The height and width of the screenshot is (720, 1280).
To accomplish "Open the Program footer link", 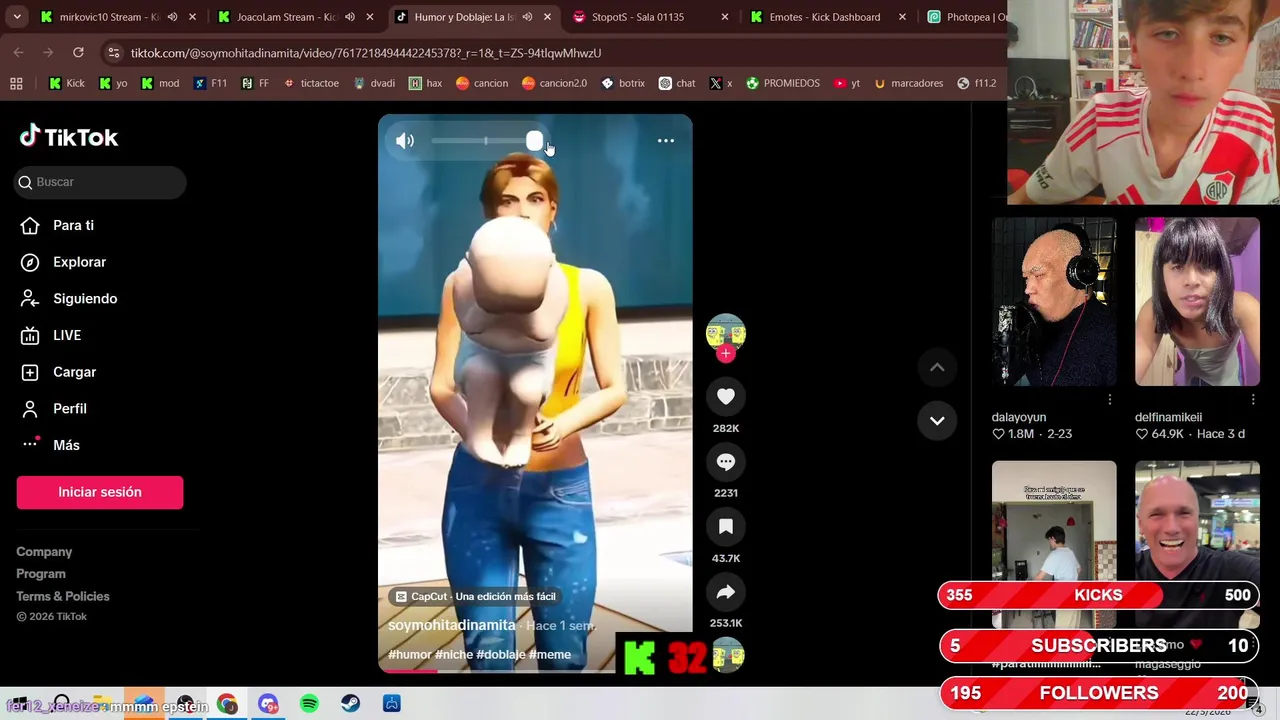I will tap(41, 574).
